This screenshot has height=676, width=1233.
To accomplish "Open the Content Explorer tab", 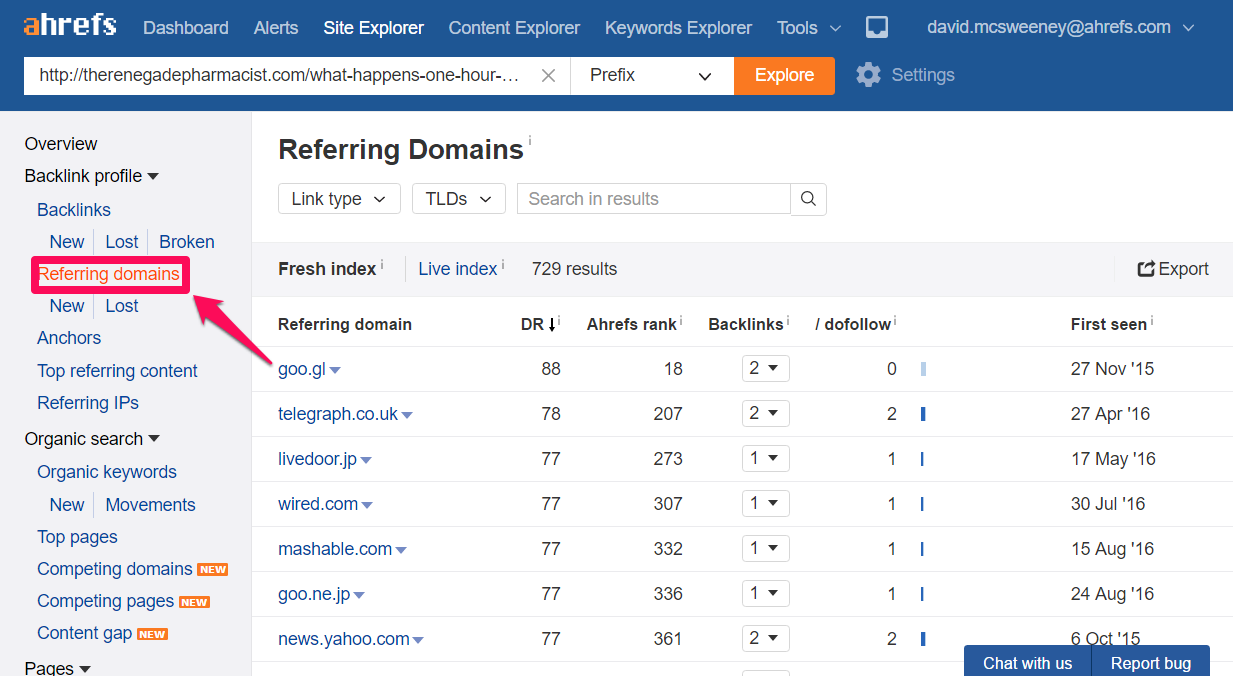I will point(515,28).
